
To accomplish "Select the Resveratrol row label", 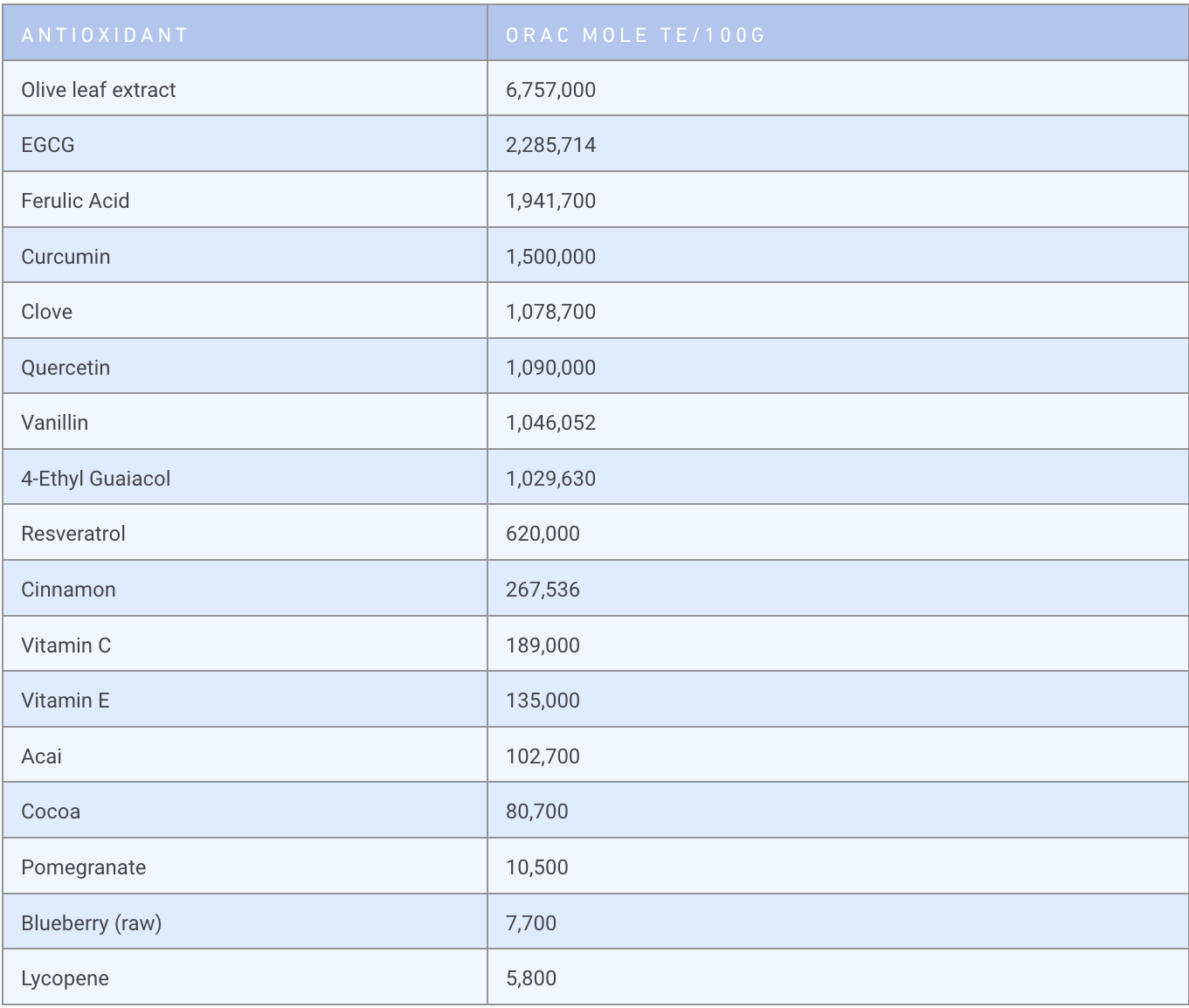I will pyautogui.click(x=73, y=534).
